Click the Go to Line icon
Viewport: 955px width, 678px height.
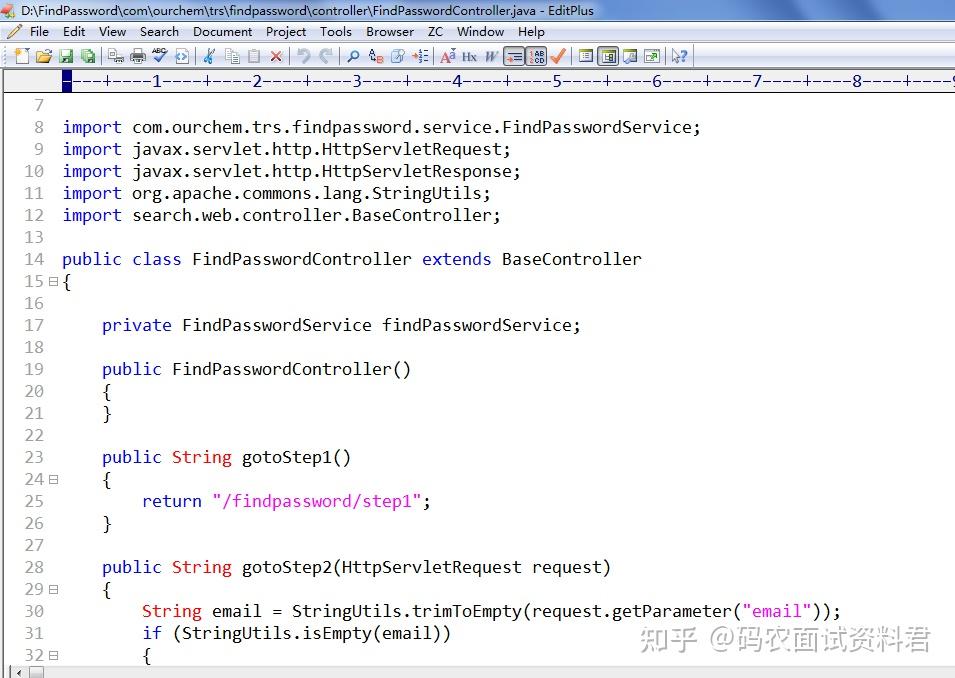click(420, 56)
